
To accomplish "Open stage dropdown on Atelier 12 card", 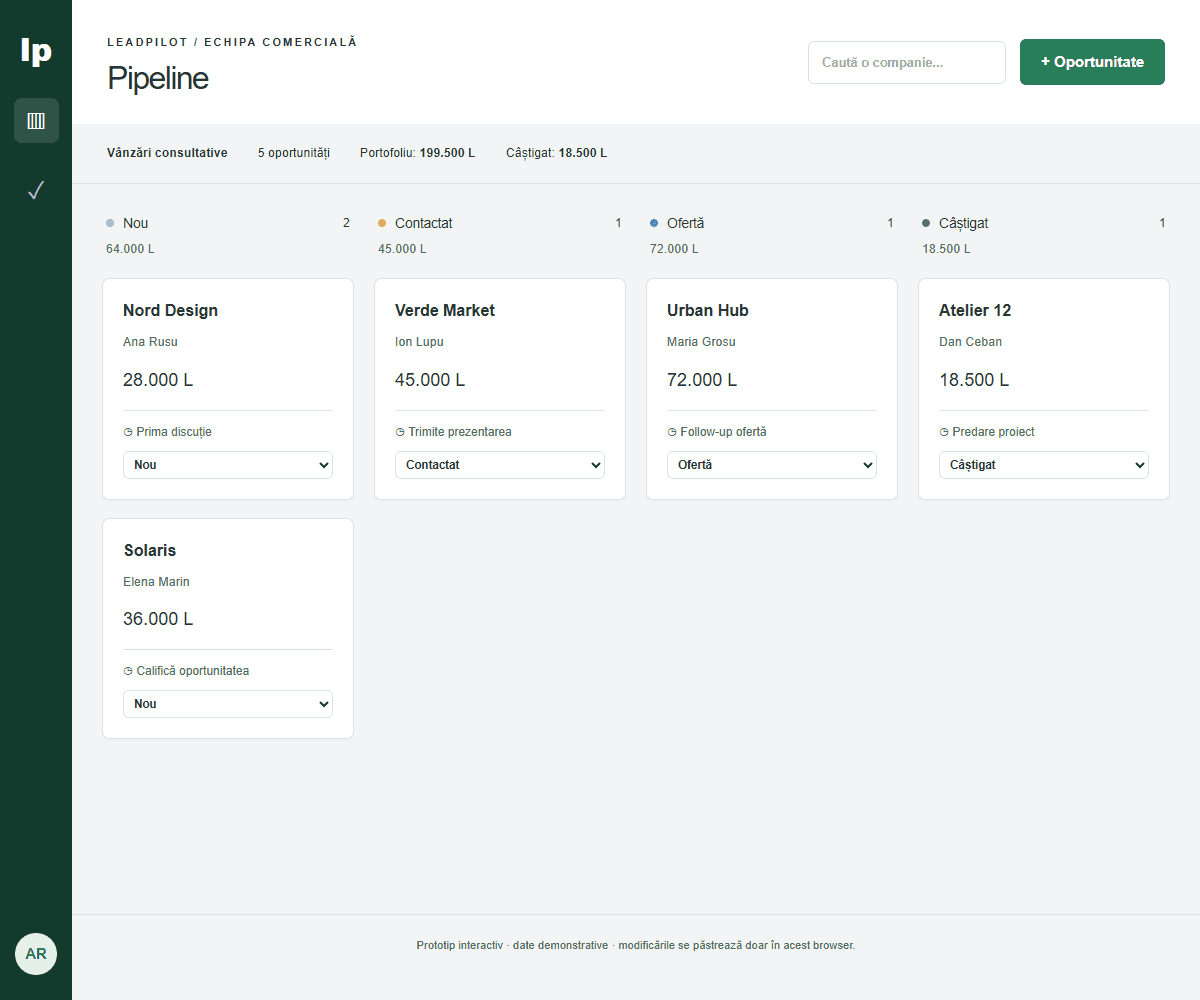I will tap(1044, 465).
